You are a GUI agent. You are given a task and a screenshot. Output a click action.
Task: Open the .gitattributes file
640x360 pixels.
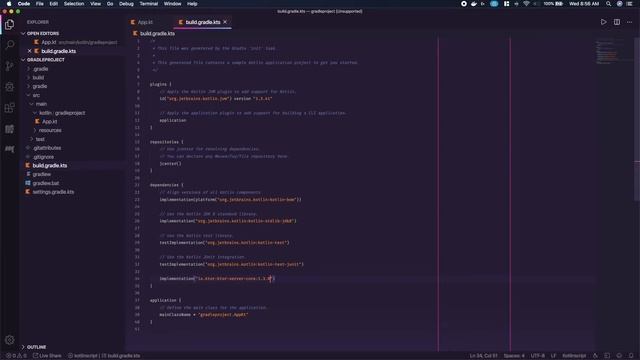[x=47, y=148]
